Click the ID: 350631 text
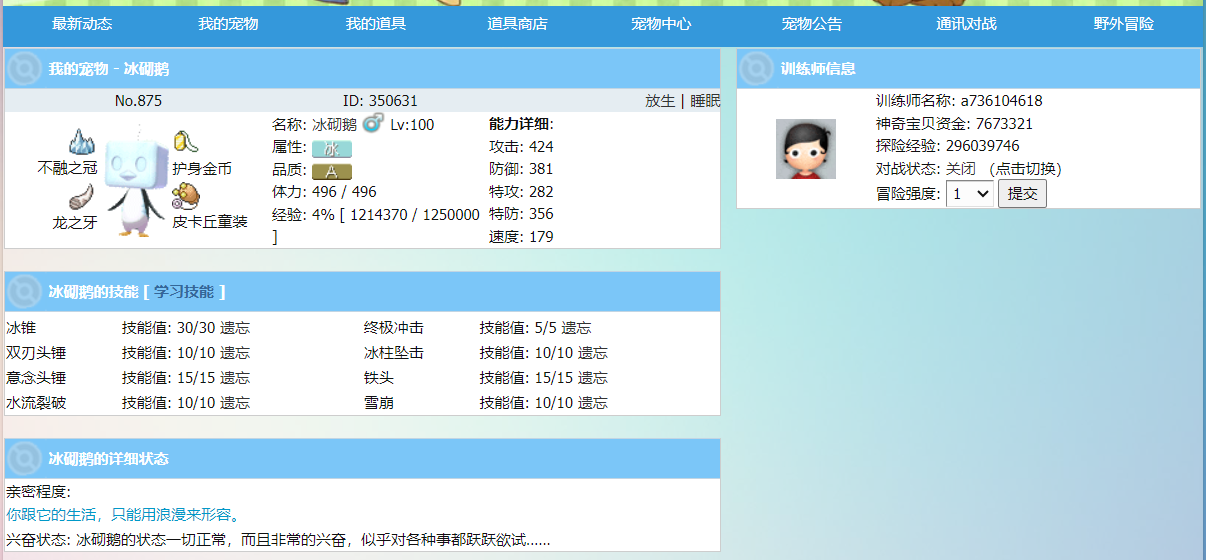The height and width of the screenshot is (560, 1206). tap(380, 100)
